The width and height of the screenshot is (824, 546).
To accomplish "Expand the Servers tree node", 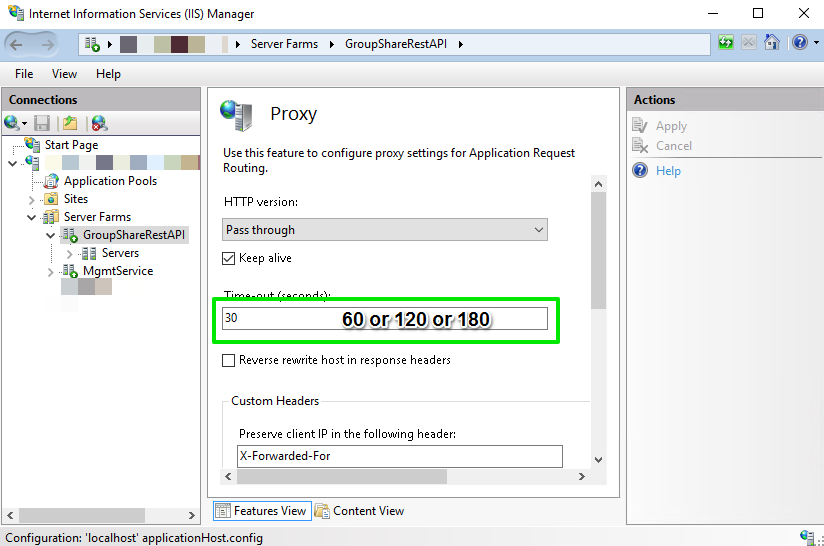I will point(70,253).
